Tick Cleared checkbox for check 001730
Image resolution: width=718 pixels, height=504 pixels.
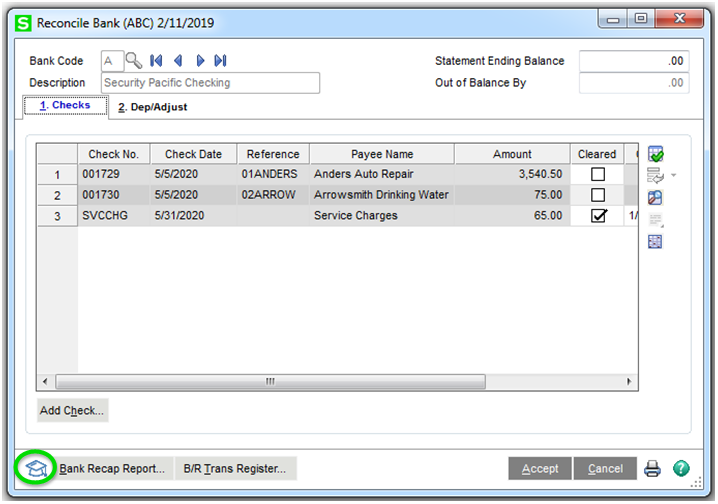(x=598, y=195)
